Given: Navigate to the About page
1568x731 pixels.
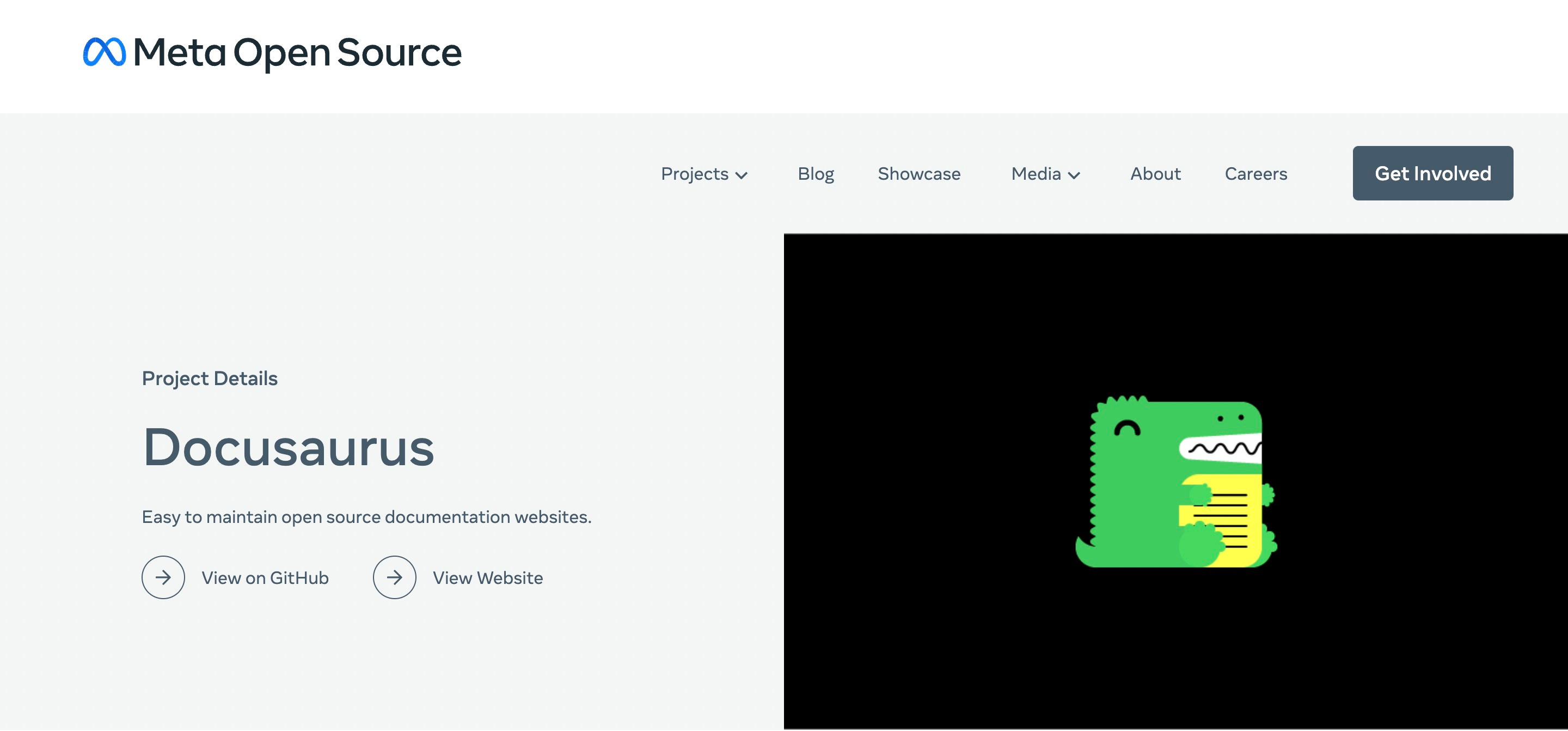Looking at the screenshot, I should [1155, 174].
